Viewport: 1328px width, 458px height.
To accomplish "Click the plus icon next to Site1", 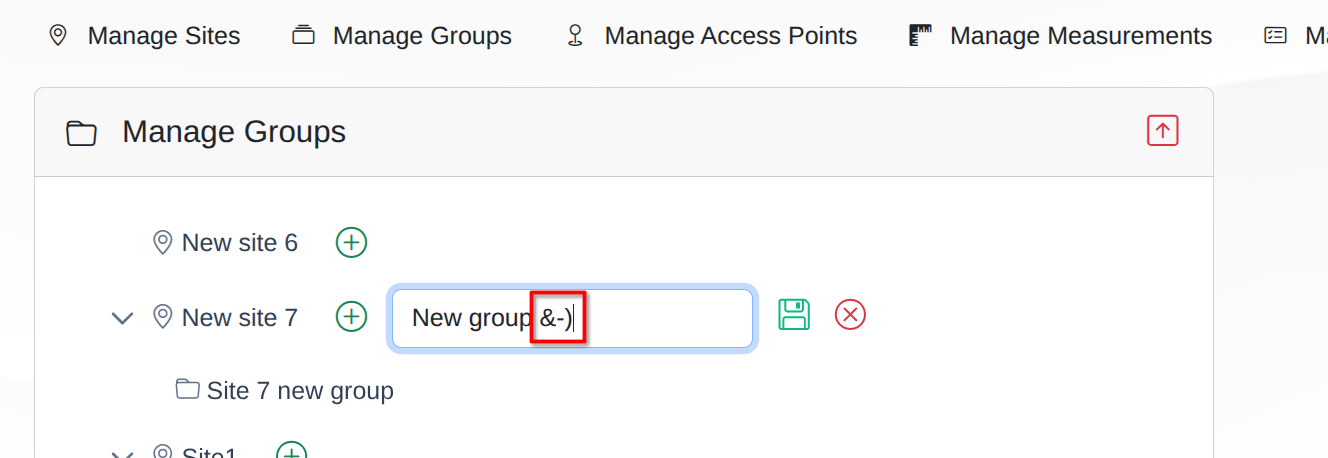I will tap(291, 451).
